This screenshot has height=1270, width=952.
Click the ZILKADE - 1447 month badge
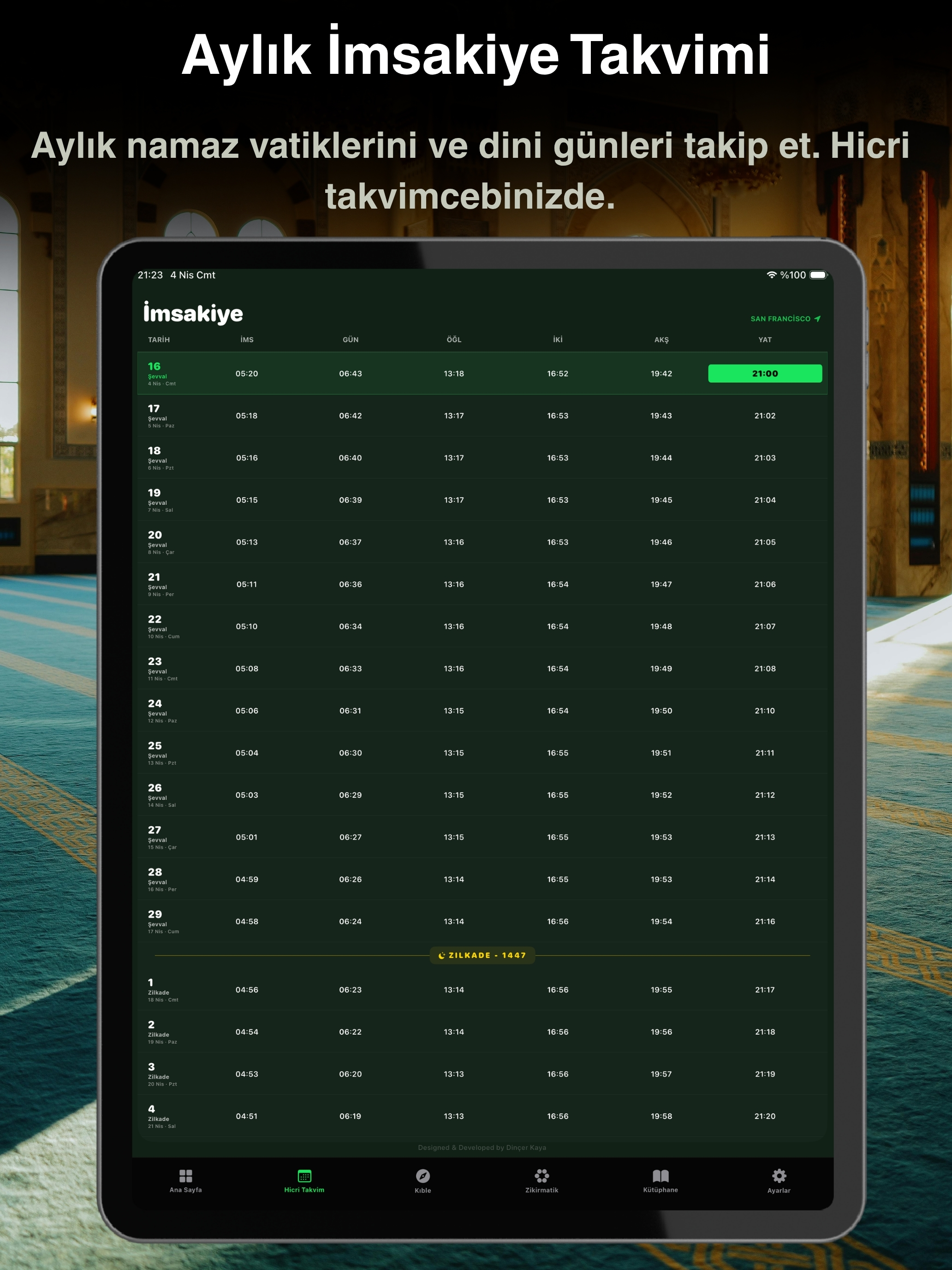click(482, 955)
